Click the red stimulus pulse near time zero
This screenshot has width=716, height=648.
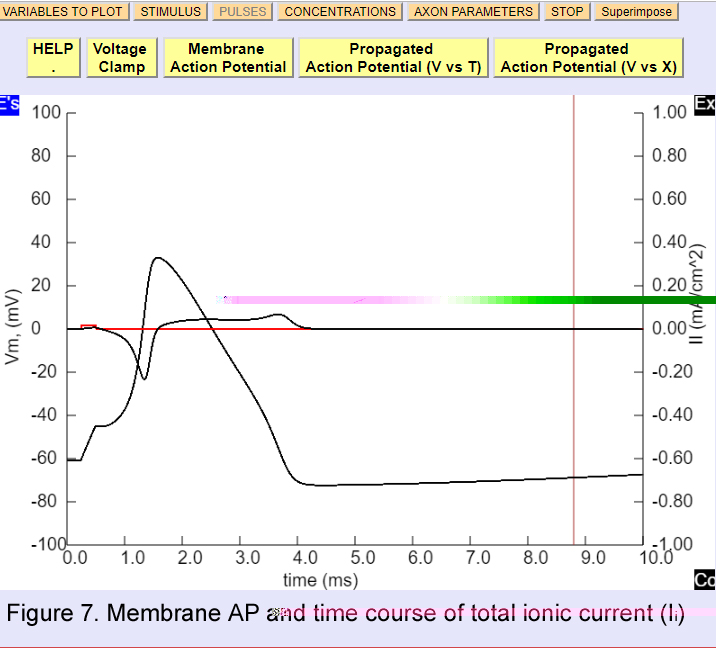point(88,326)
